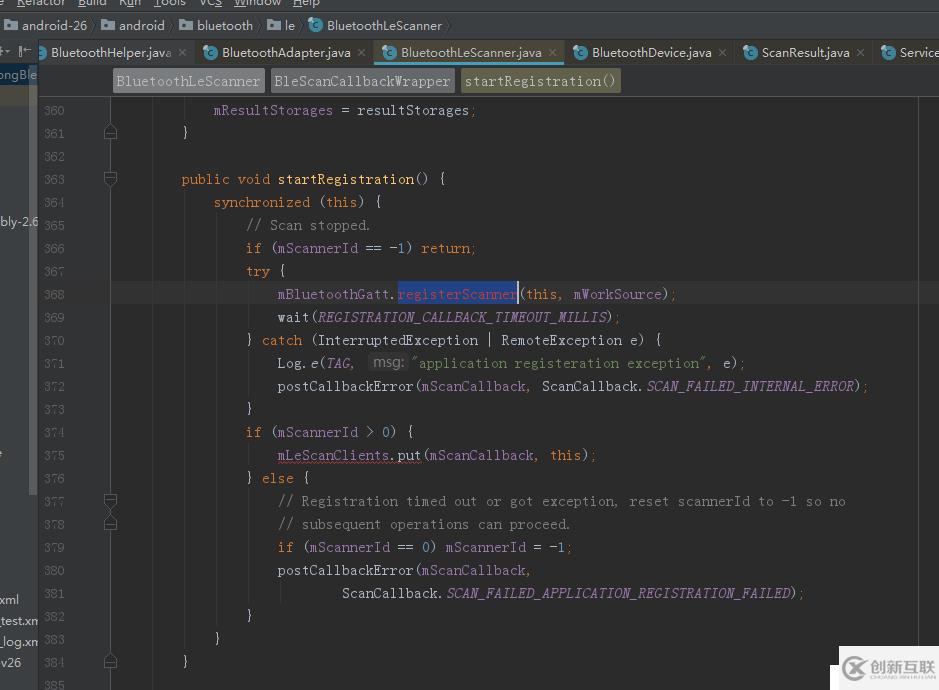Close the BluetoothHelper.java tab
Image resolution: width=939 pixels, height=690 pixels.
click(183, 53)
